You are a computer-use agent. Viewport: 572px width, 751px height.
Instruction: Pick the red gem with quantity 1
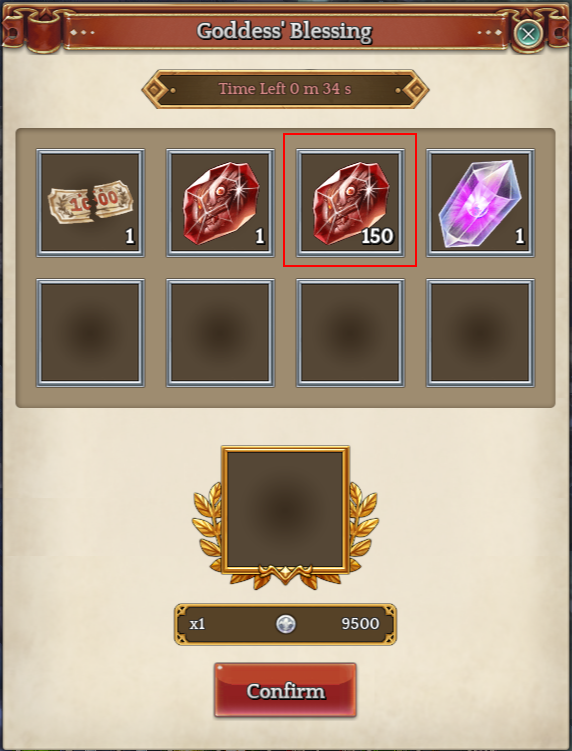(220, 203)
